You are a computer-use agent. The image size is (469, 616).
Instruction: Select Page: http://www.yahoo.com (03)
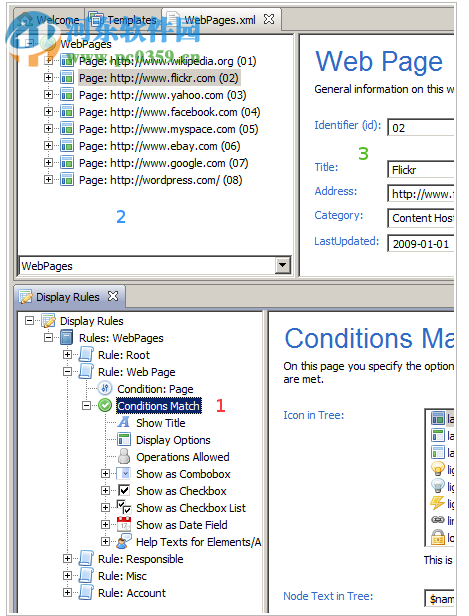[163, 95]
